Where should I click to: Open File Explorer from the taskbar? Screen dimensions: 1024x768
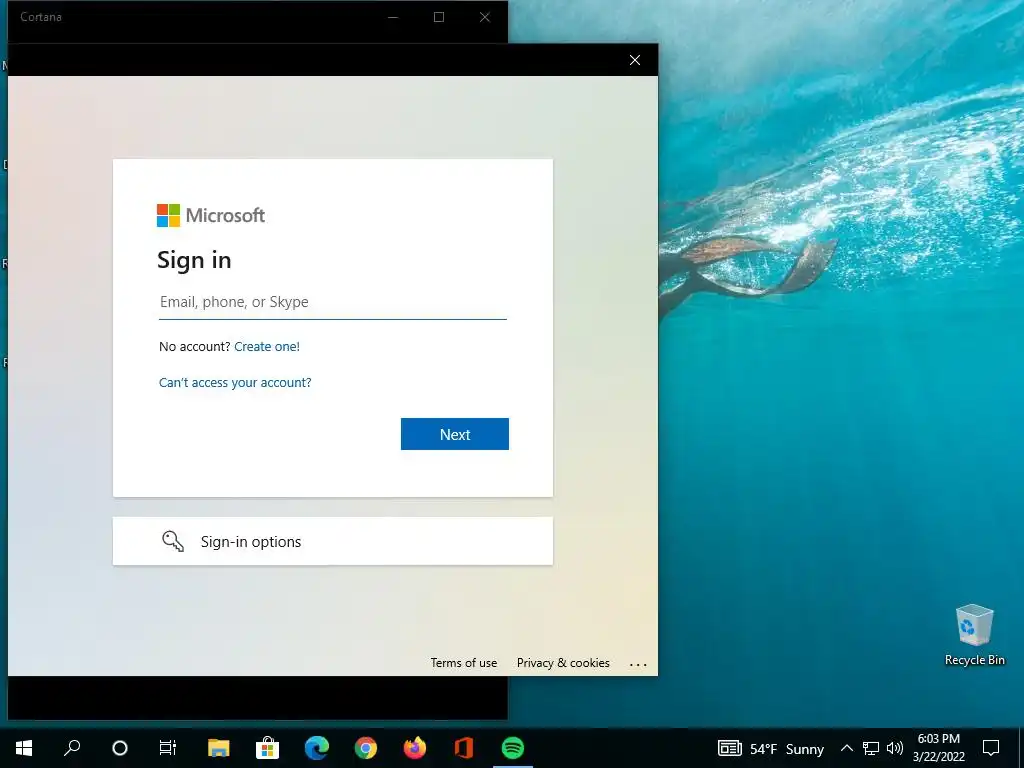(218, 748)
